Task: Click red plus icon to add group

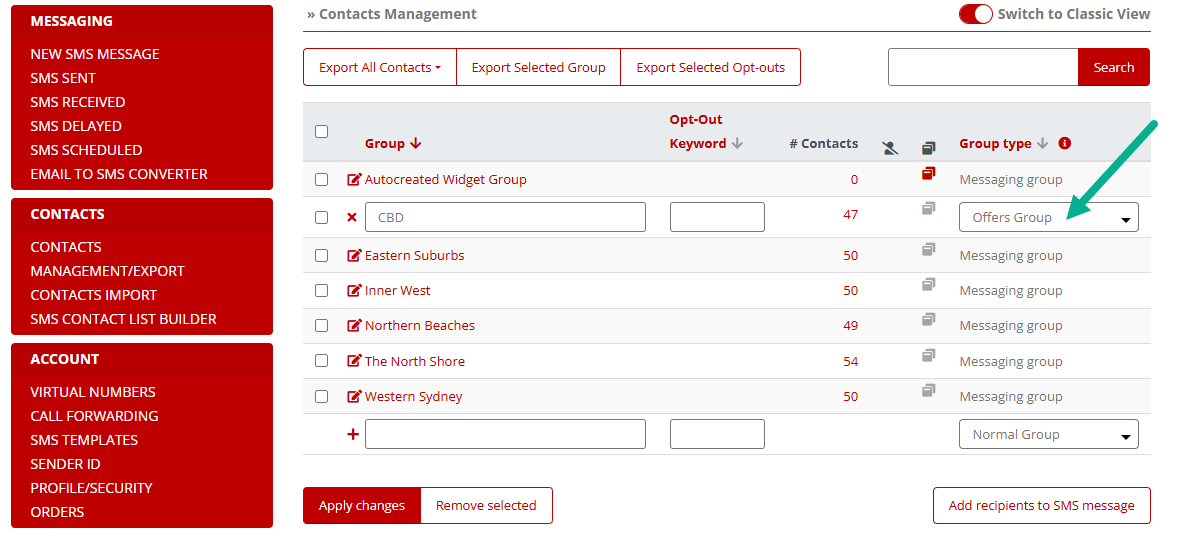Action: pyautogui.click(x=352, y=434)
